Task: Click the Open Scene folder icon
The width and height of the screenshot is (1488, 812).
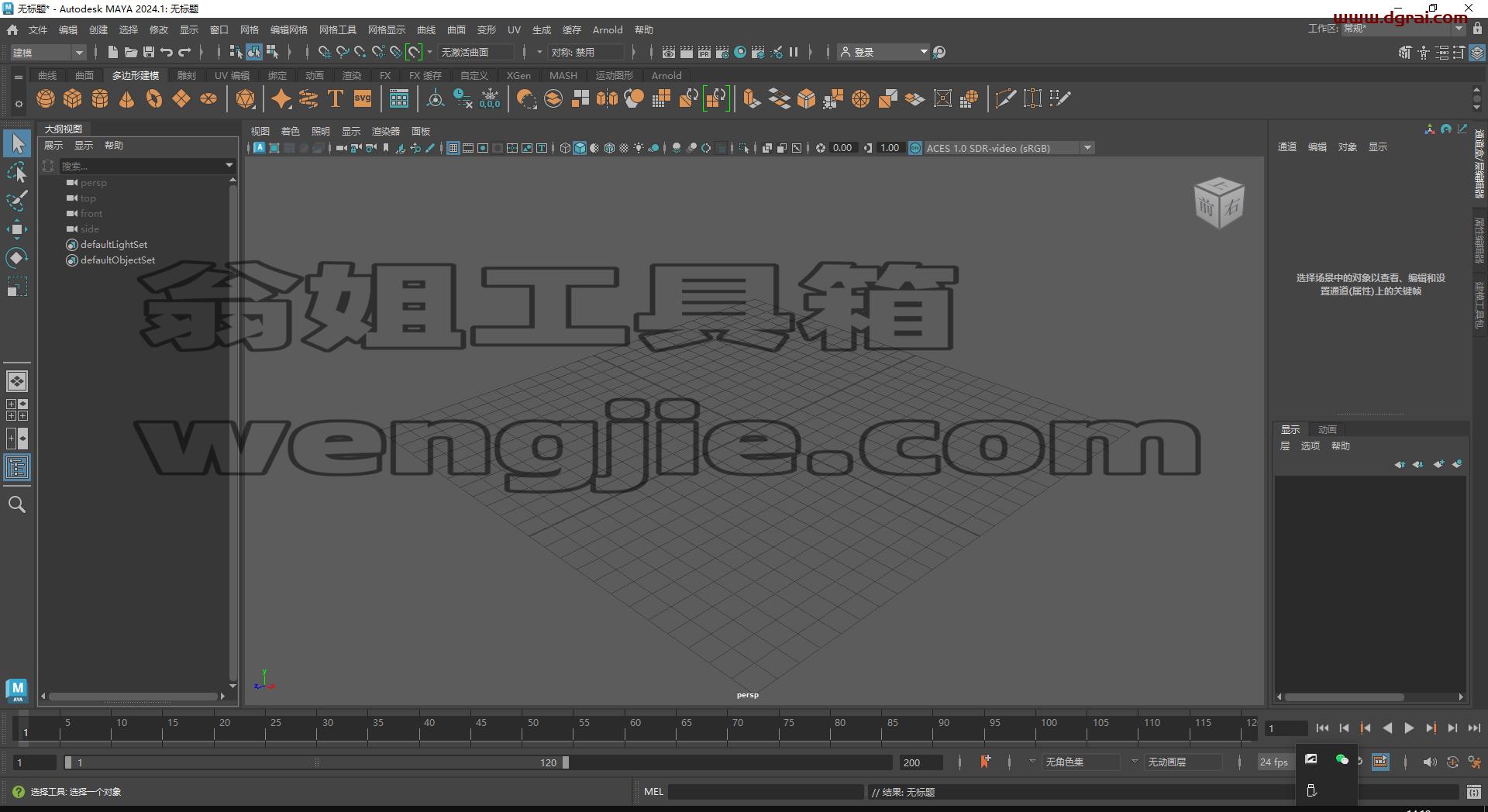Action: (x=131, y=52)
